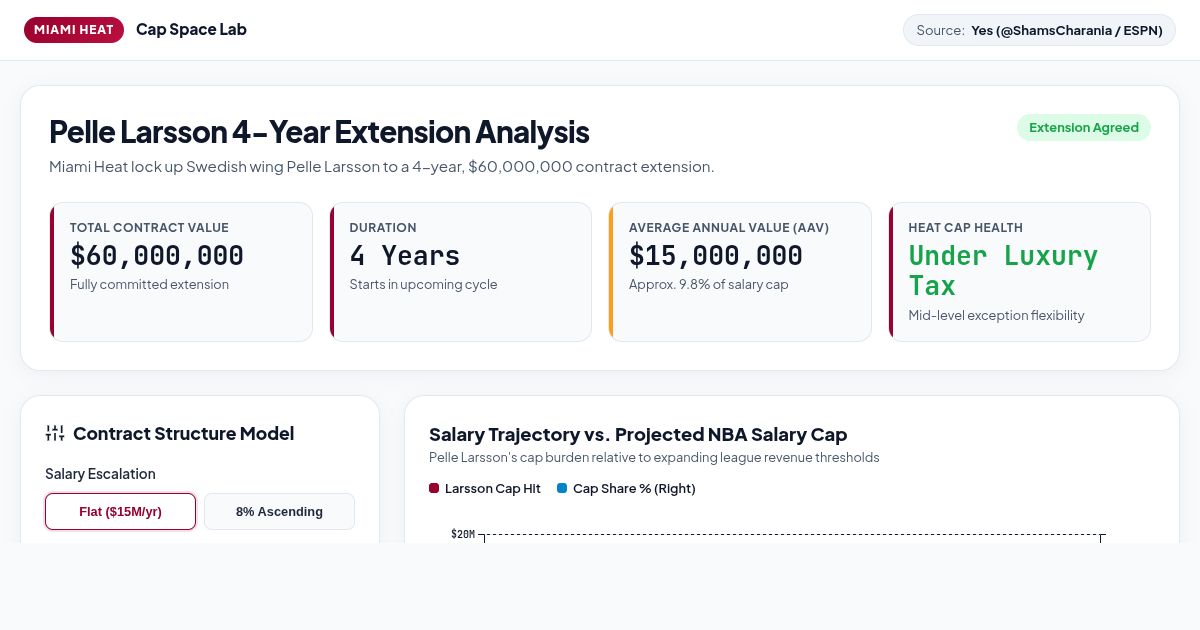Screen dimensions: 1200x630
Task: Click Approx. 9.8% of salary cap text
Action: click(x=709, y=284)
